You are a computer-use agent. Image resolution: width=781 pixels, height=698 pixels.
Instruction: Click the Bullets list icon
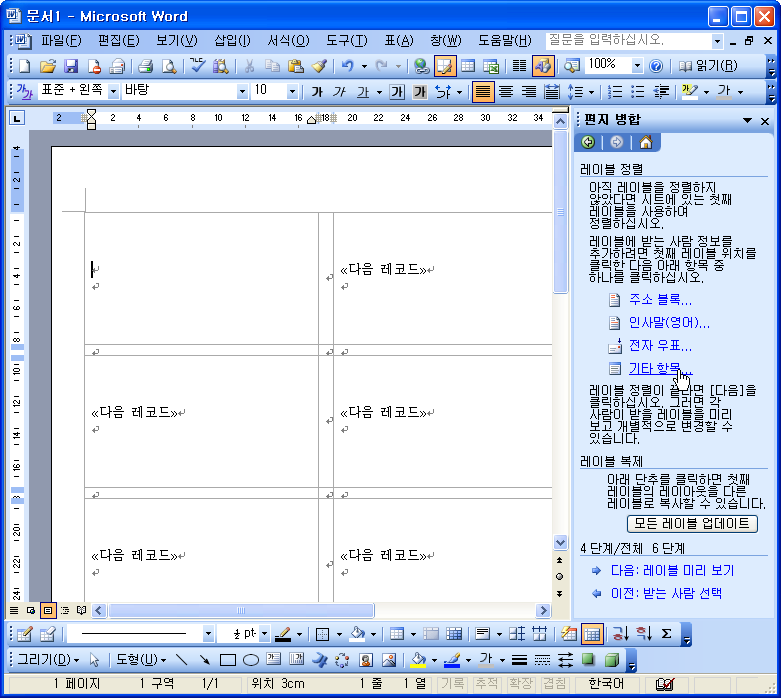coord(638,92)
